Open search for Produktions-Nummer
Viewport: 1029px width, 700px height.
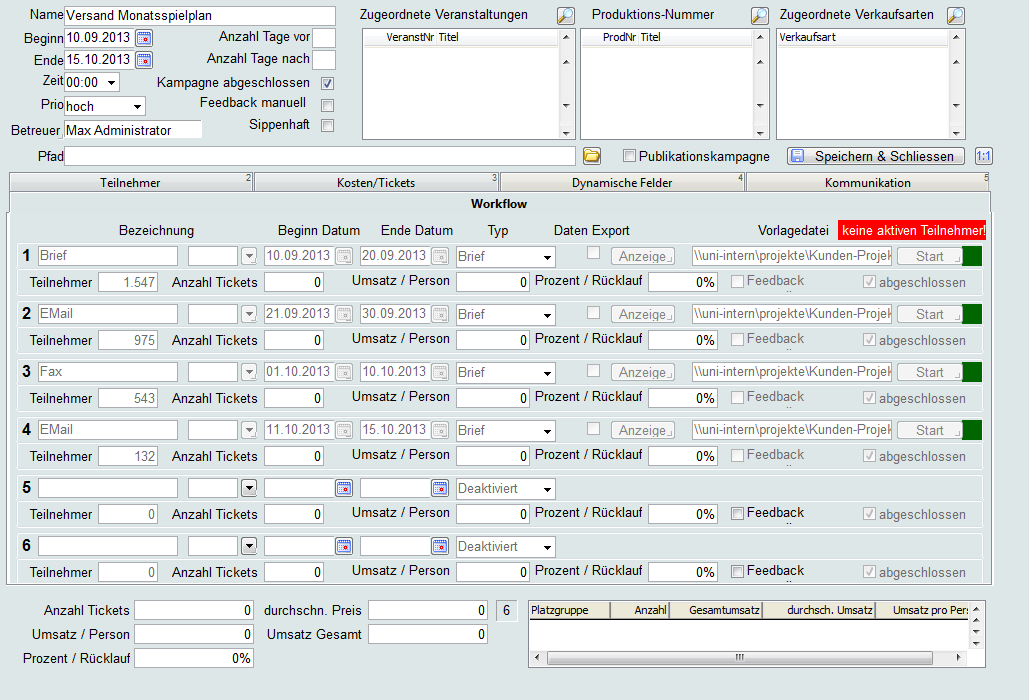point(759,16)
